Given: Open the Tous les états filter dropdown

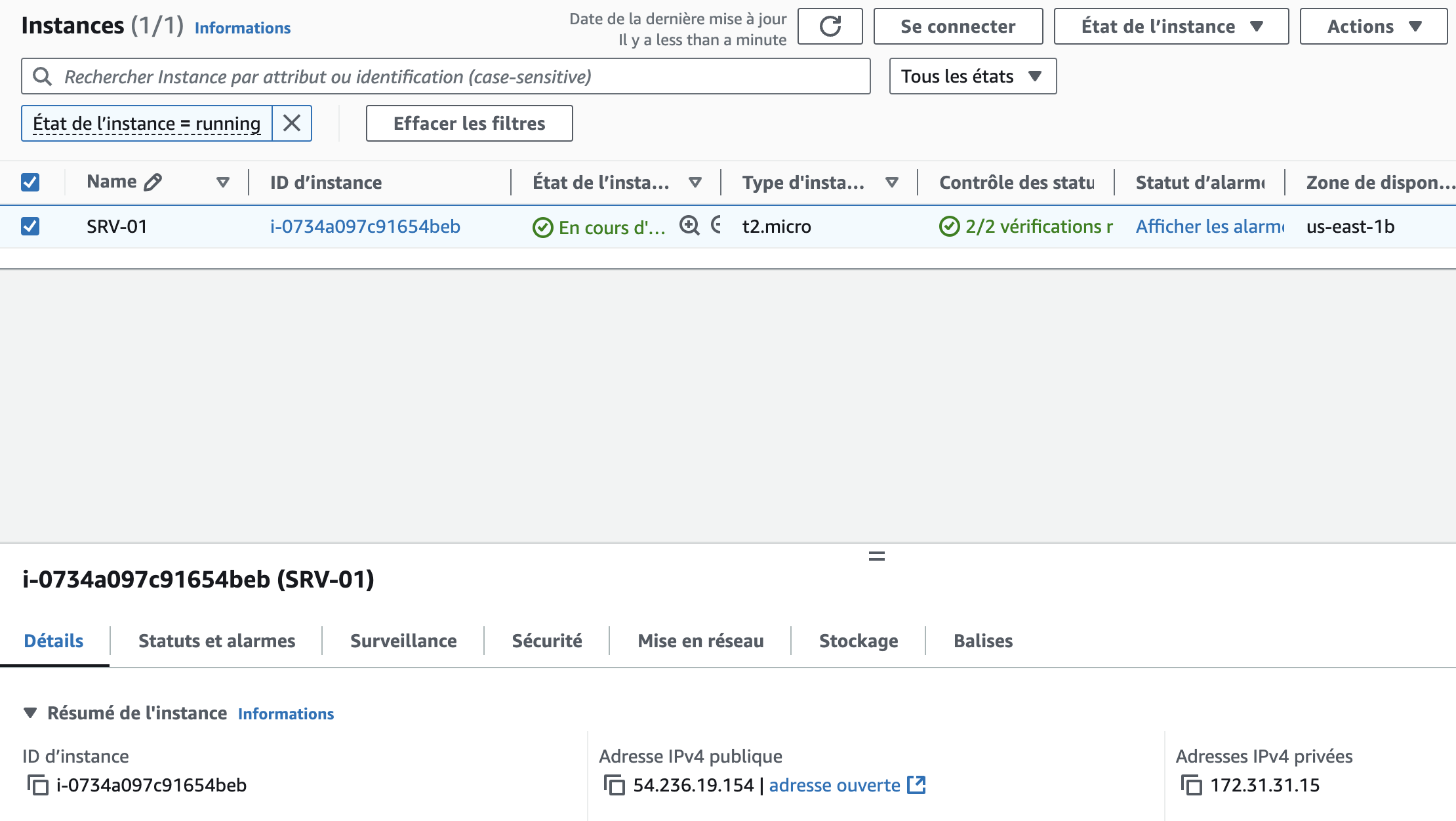Looking at the screenshot, I should pos(971,76).
